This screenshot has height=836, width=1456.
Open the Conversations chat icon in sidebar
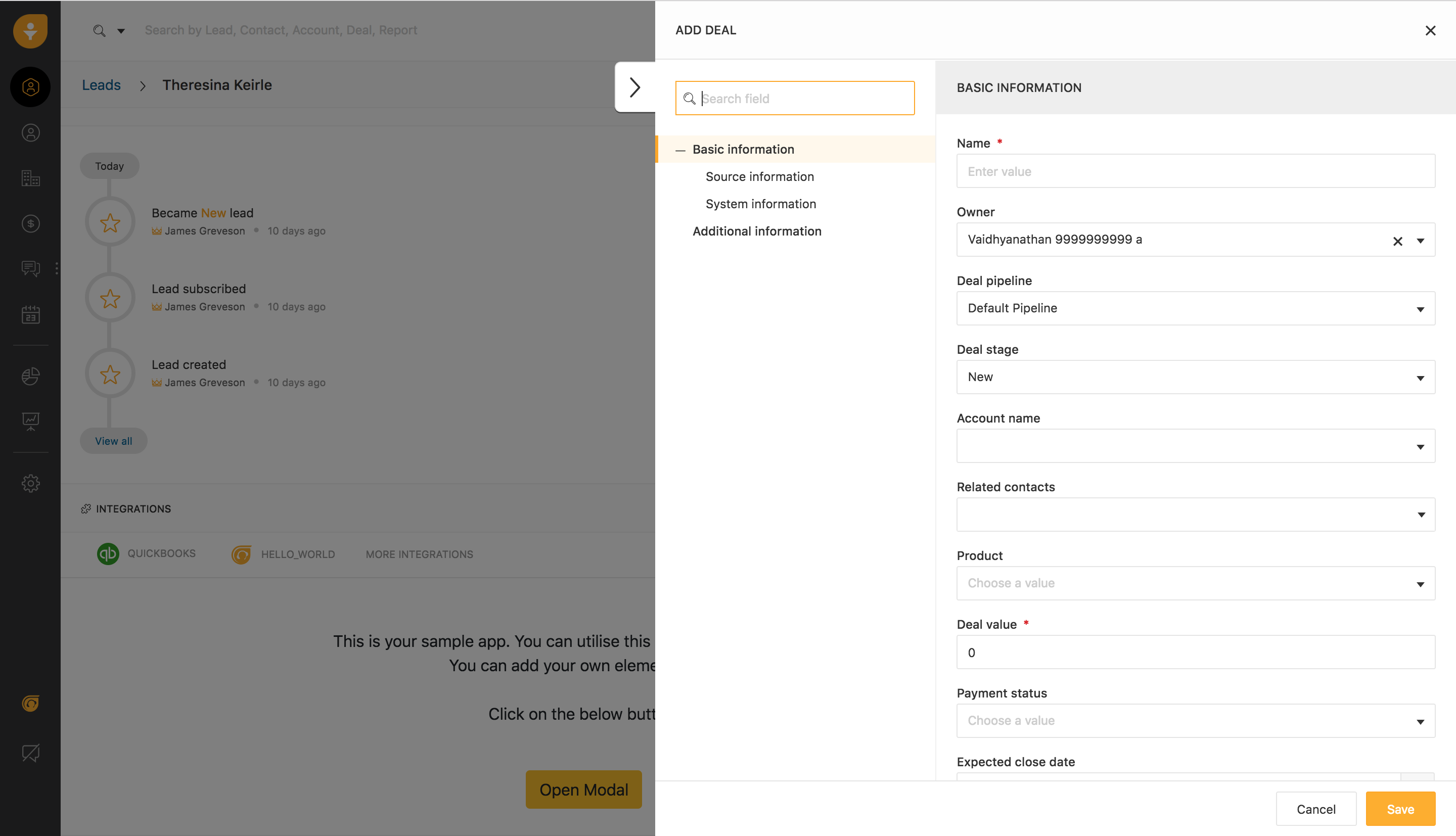click(30, 268)
